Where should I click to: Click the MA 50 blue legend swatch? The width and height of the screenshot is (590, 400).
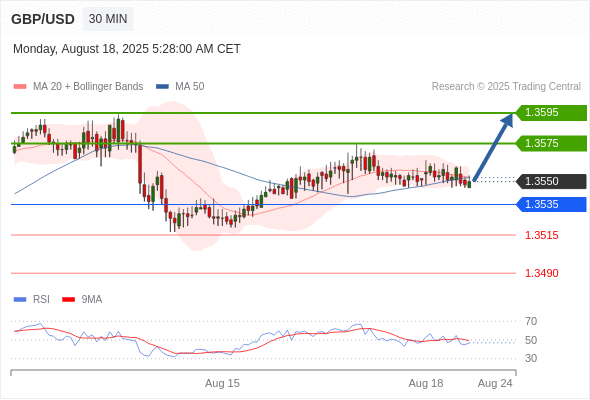pos(163,87)
